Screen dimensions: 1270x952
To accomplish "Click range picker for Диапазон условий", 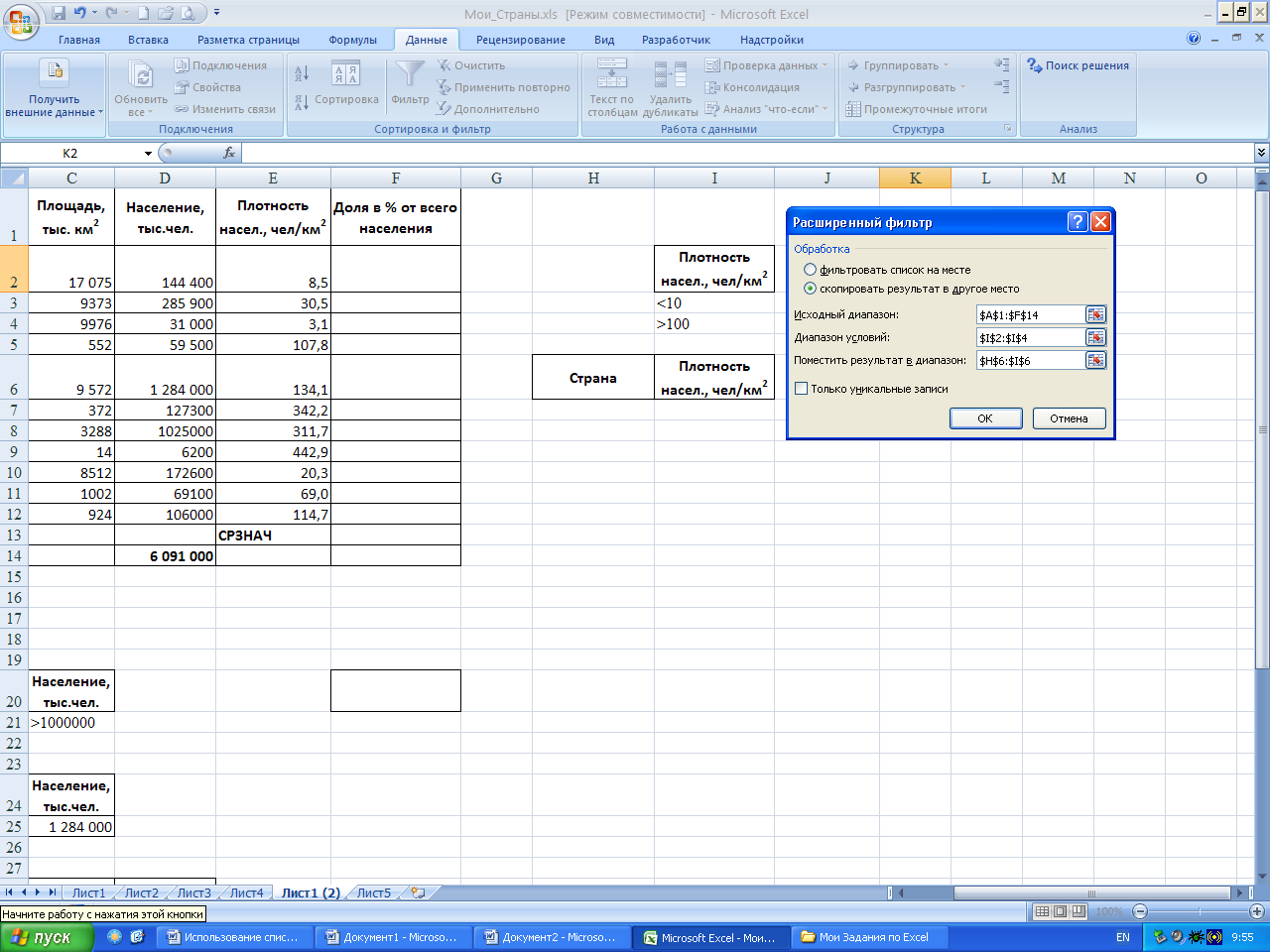I will [1095, 337].
